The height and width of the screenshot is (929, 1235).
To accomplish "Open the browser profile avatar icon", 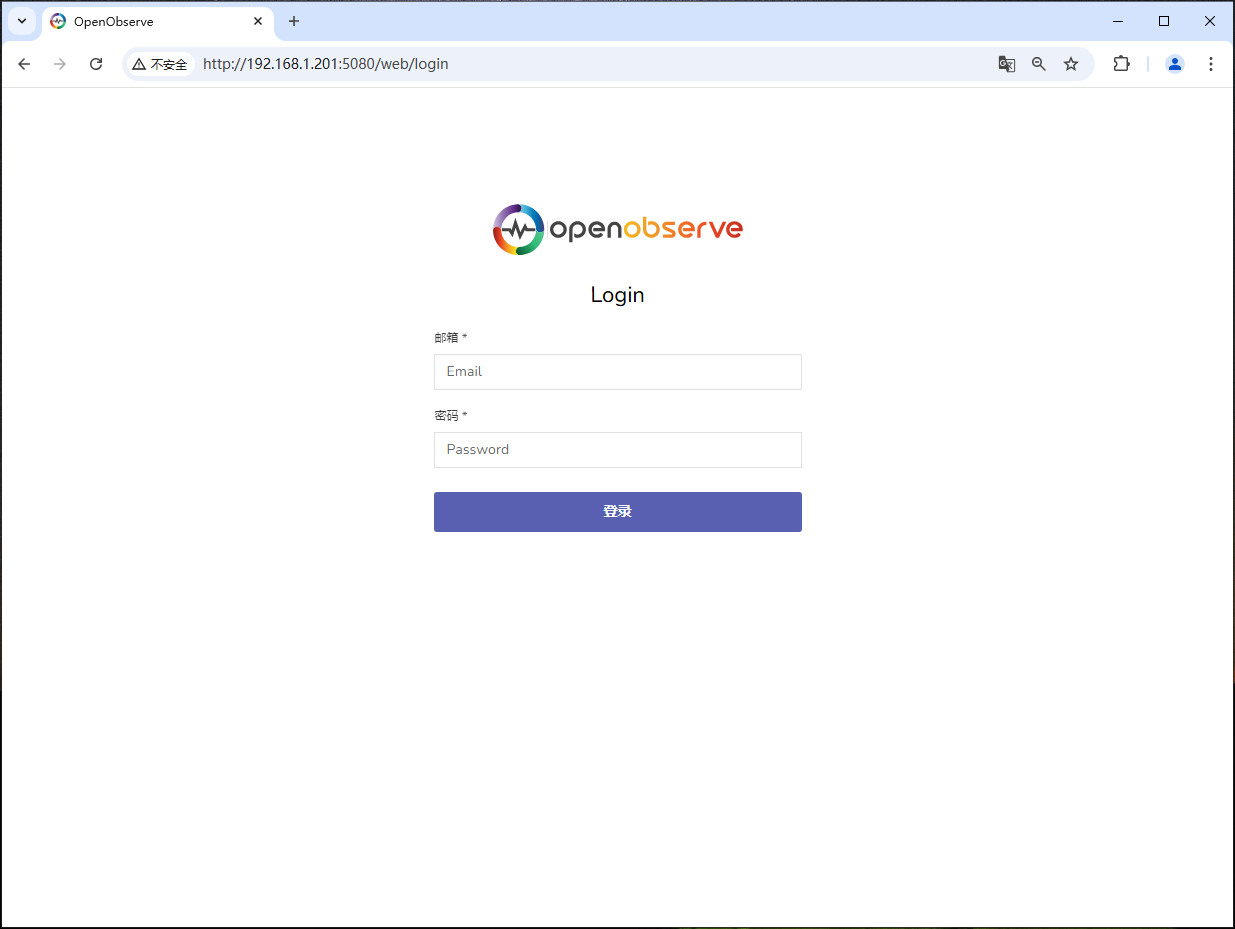I will [1174, 63].
